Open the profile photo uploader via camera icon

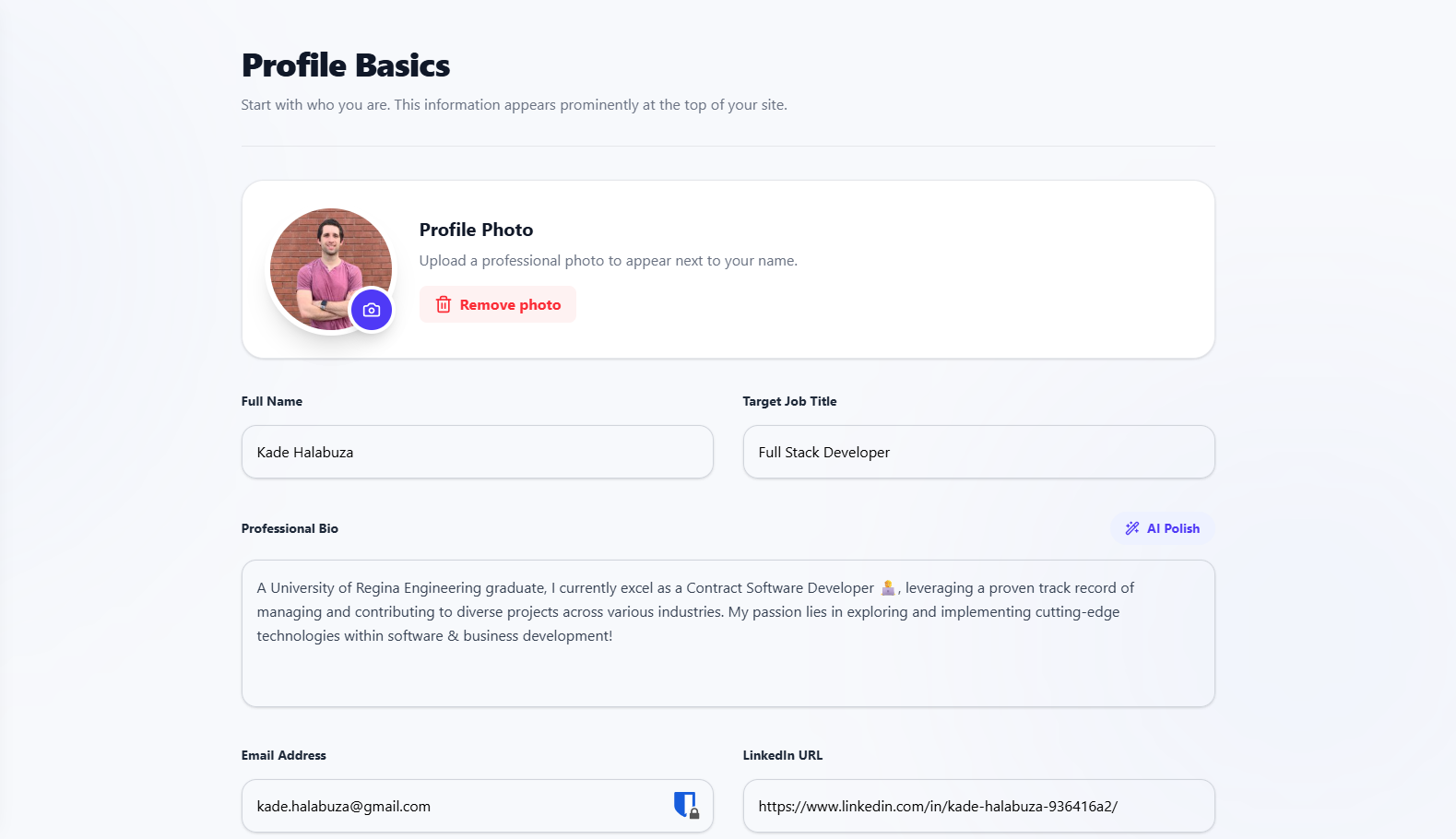tap(372, 311)
